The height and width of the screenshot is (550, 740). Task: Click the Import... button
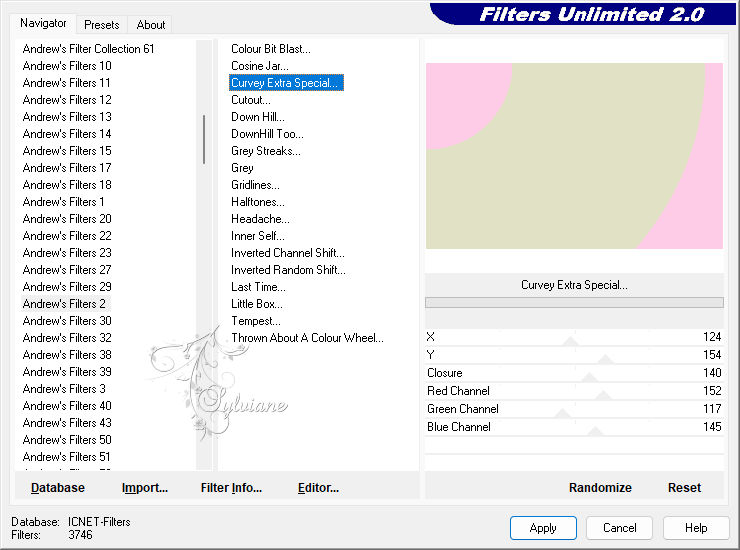(144, 488)
